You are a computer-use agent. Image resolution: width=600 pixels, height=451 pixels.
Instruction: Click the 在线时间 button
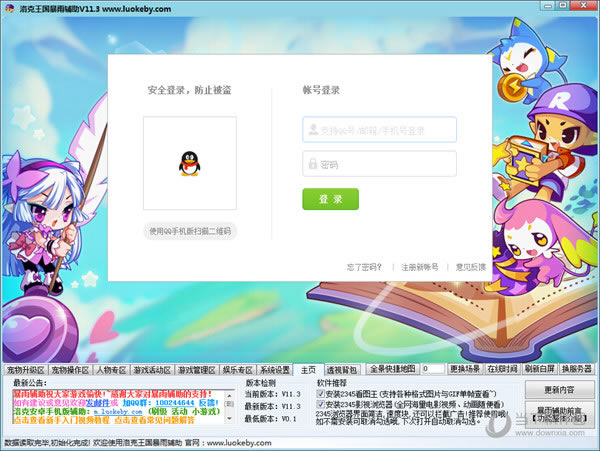[x=502, y=369]
